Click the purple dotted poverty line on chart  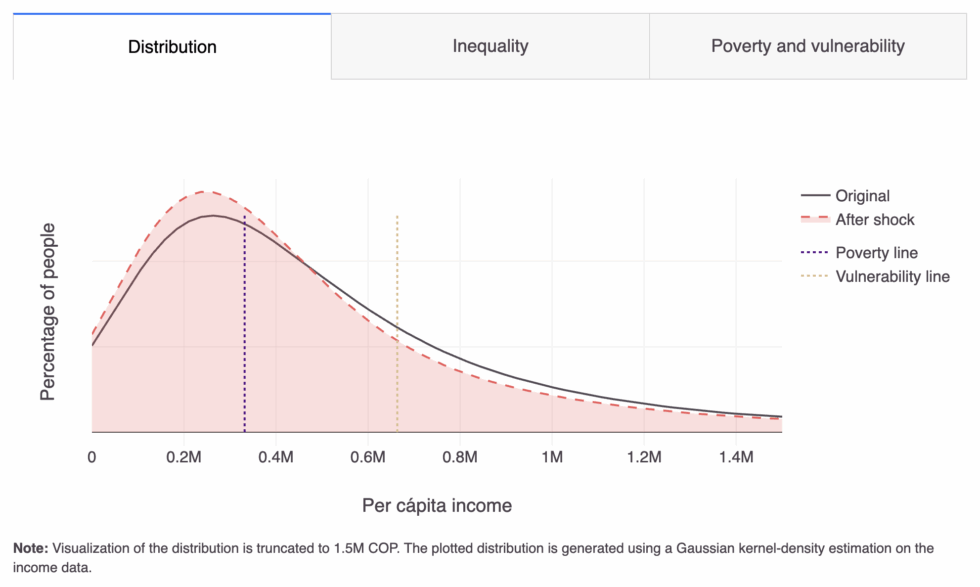pyautogui.click(x=244, y=324)
